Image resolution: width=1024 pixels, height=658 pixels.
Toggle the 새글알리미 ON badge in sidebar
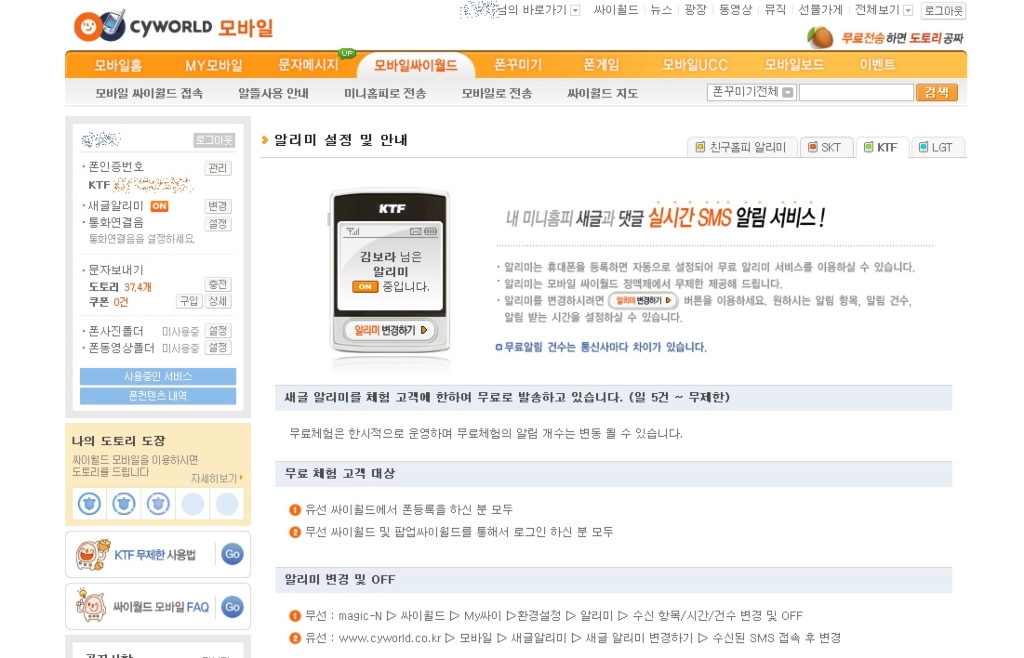tap(159, 206)
